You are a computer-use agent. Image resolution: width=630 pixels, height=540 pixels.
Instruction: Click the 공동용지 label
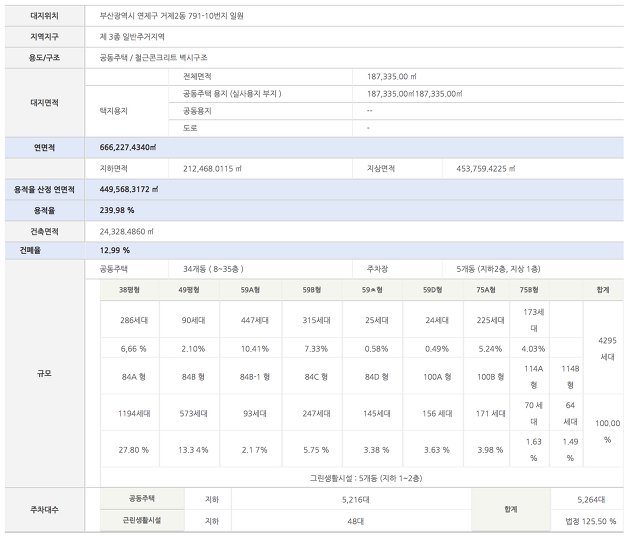point(197,111)
